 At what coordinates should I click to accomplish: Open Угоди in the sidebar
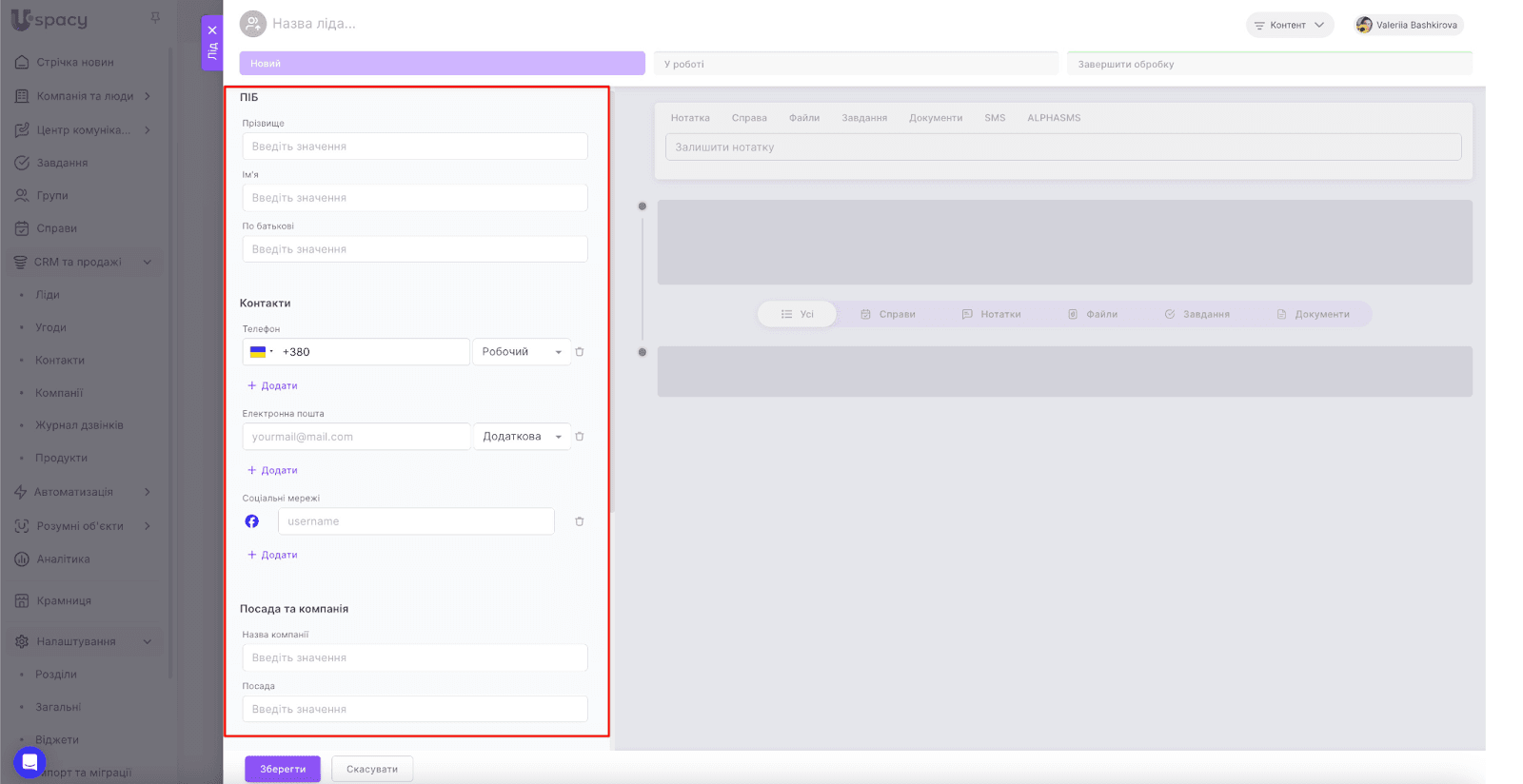coord(51,327)
